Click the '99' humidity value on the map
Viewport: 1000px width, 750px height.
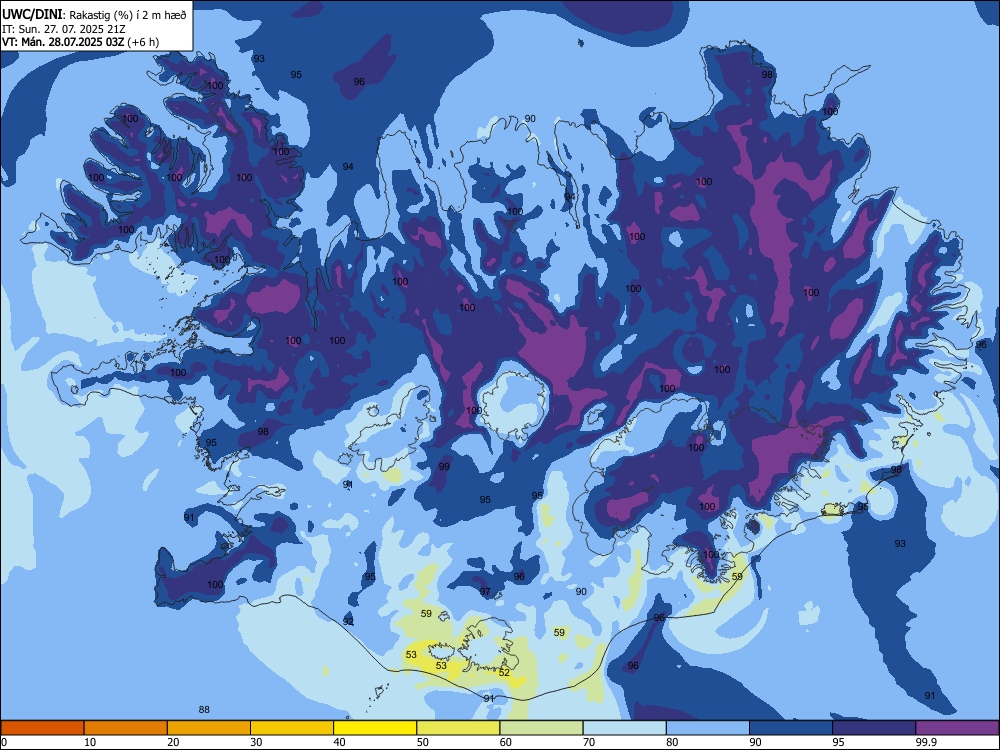(445, 466)
